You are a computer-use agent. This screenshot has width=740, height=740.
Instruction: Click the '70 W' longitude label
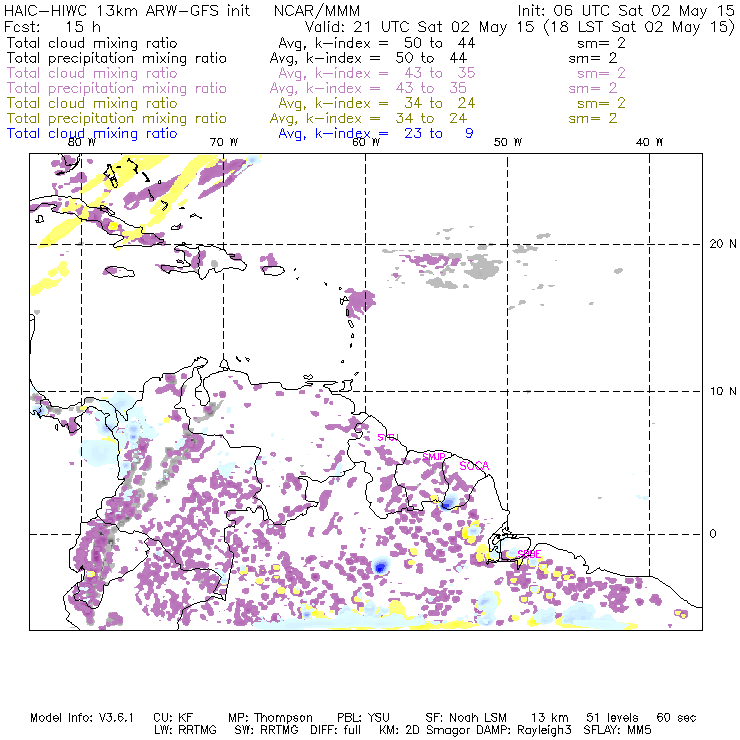pyautogui.click(x=224, y=142)
